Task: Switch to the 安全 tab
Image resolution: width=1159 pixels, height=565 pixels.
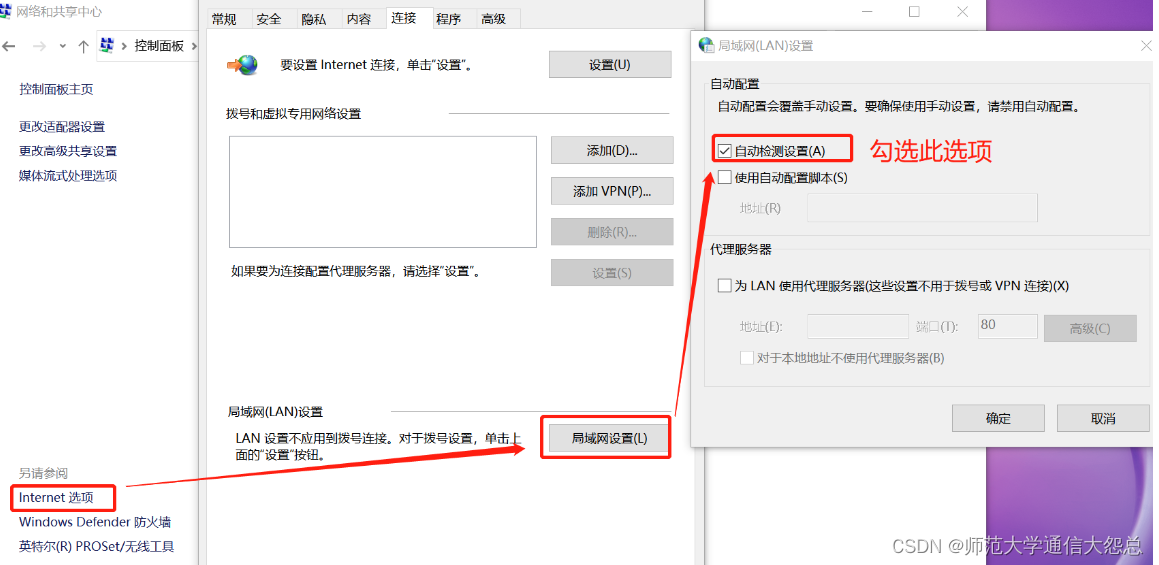Action: [269, 19]
